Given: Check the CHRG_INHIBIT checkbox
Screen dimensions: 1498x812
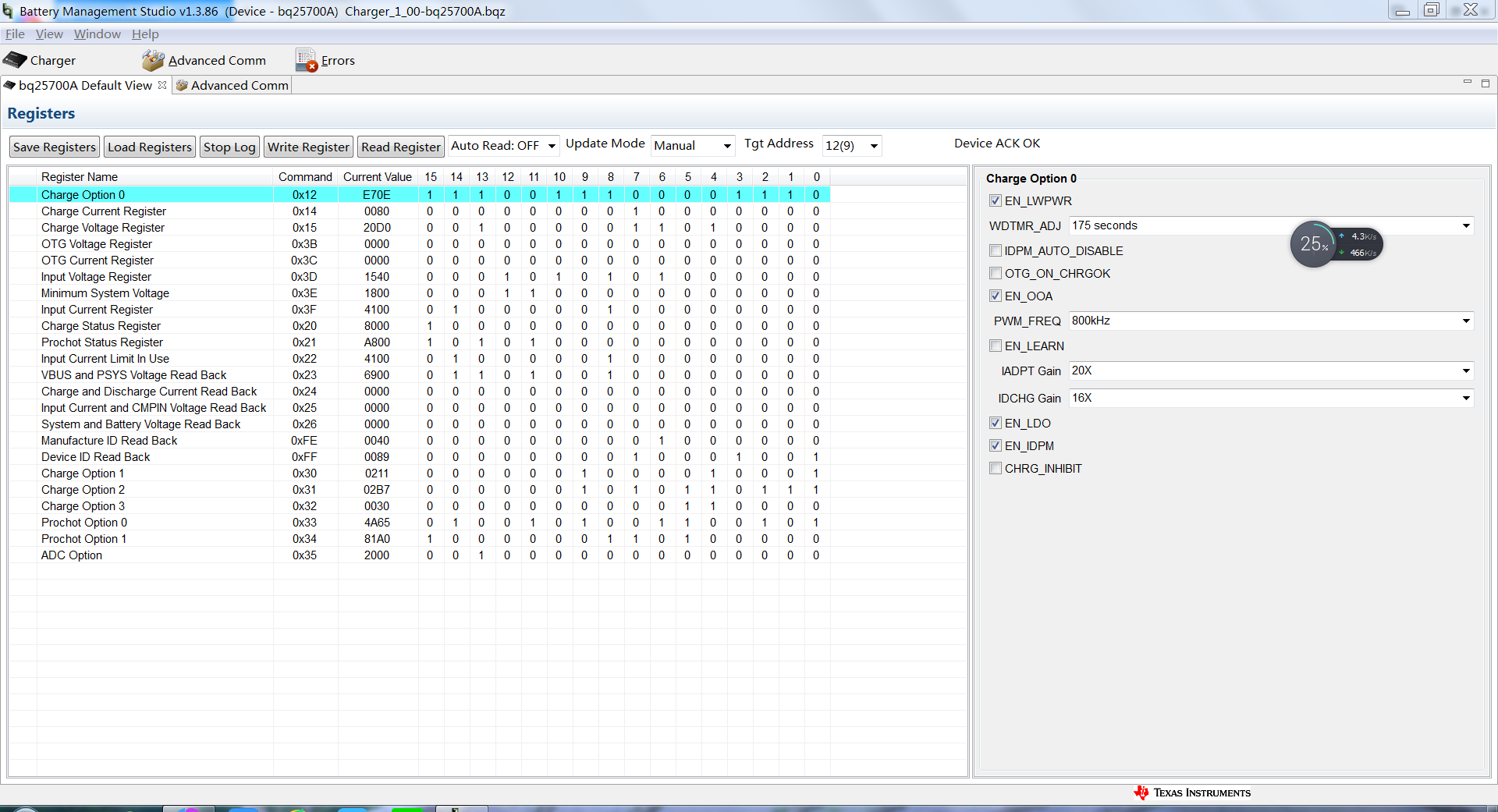Looking at the screenshot, I should (x=996, y=468).
